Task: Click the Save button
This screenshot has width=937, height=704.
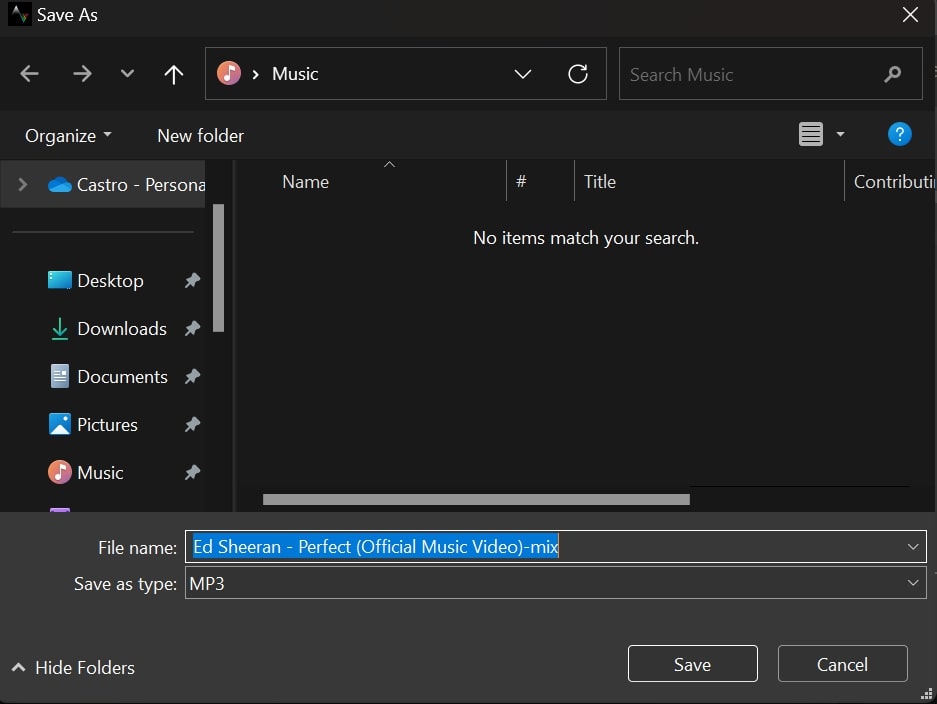Action: pyautogui.click(x=692, y=665)
